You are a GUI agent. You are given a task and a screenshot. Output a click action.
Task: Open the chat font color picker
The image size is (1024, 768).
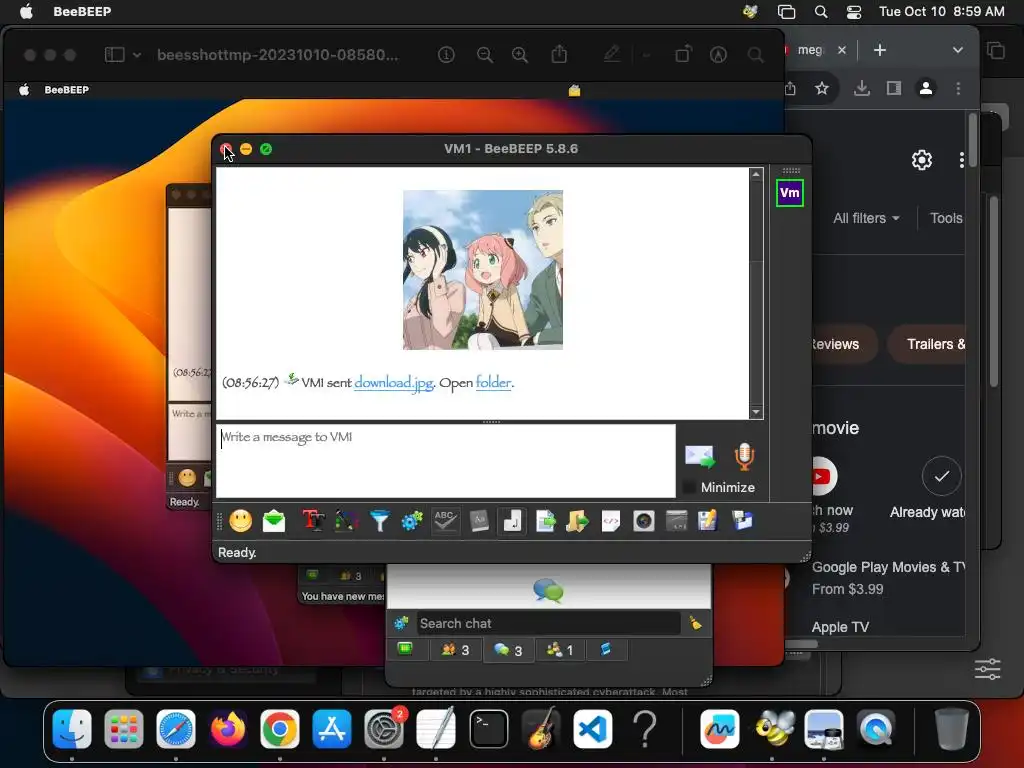tap(346, 521)
